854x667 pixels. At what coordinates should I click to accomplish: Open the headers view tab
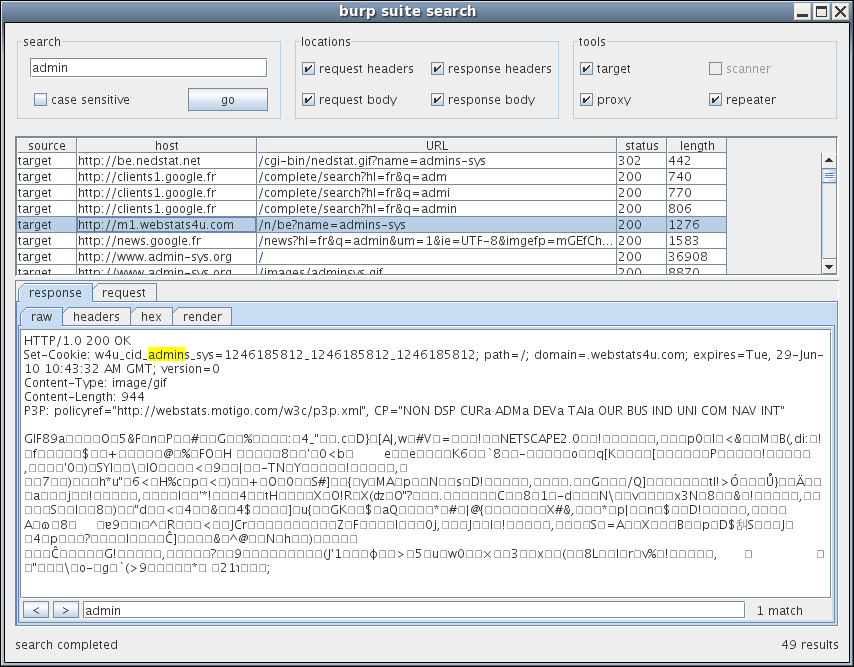[x=96, y=317]
